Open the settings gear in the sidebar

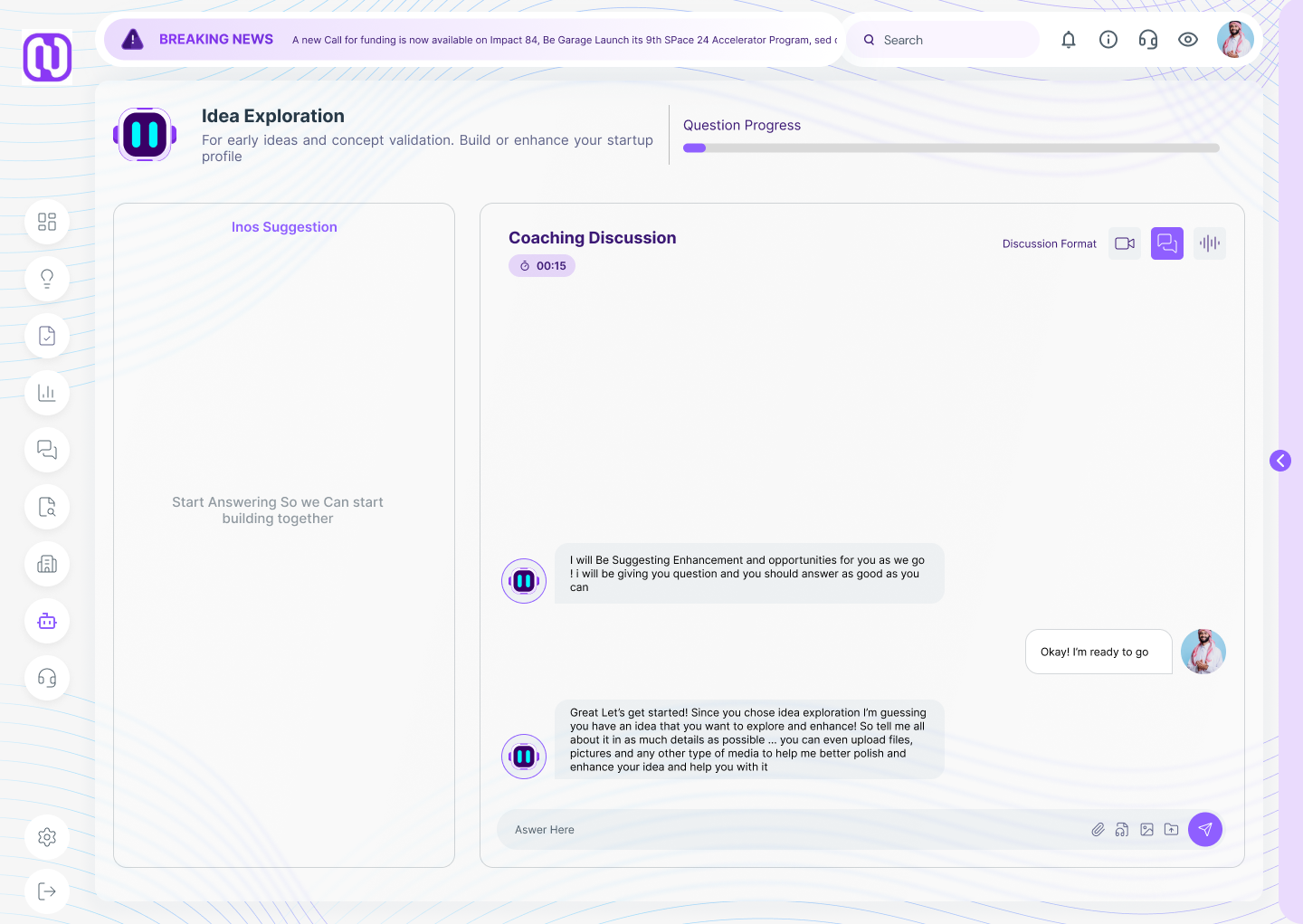[47, 837]
